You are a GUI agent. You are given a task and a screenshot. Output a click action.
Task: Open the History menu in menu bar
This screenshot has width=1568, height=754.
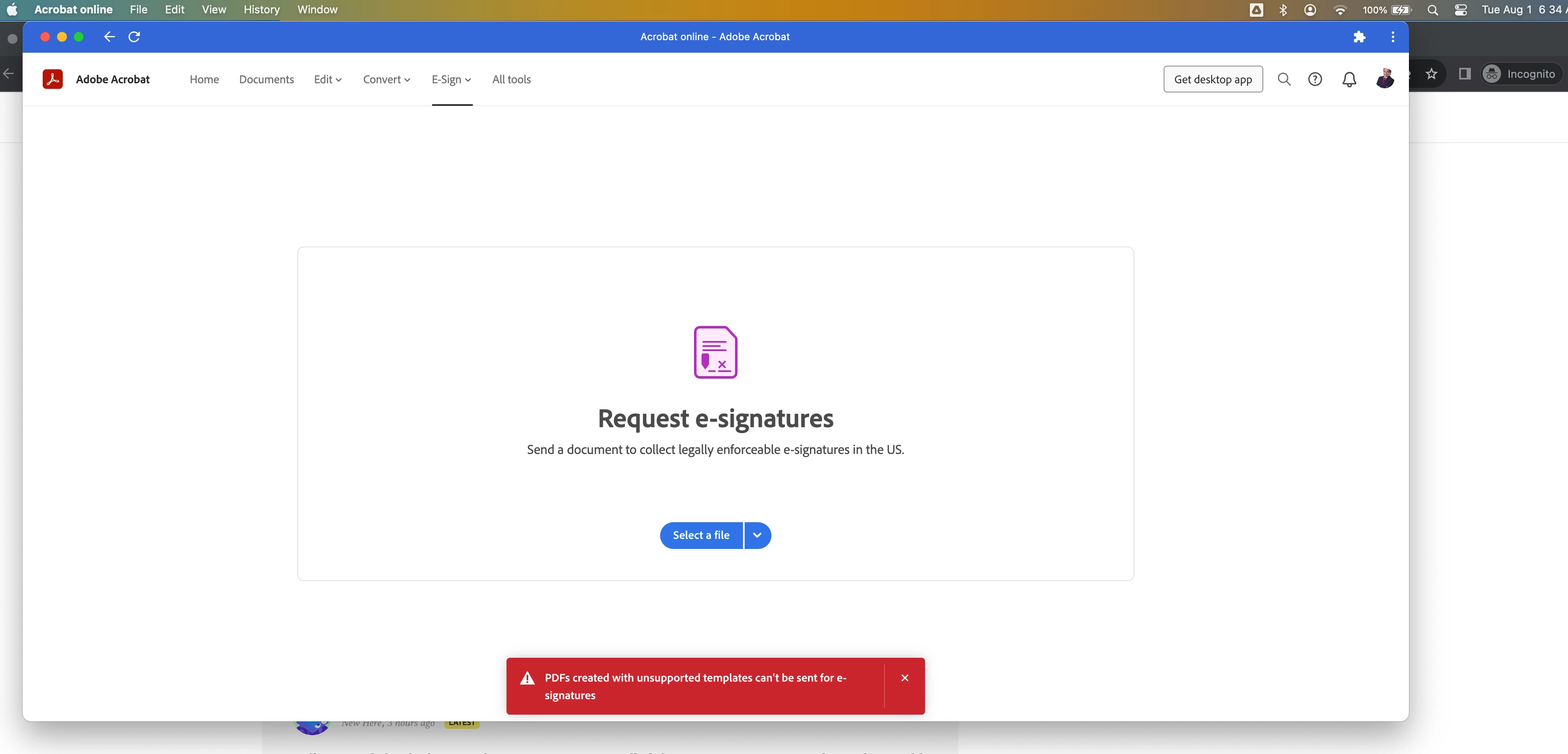261,10
